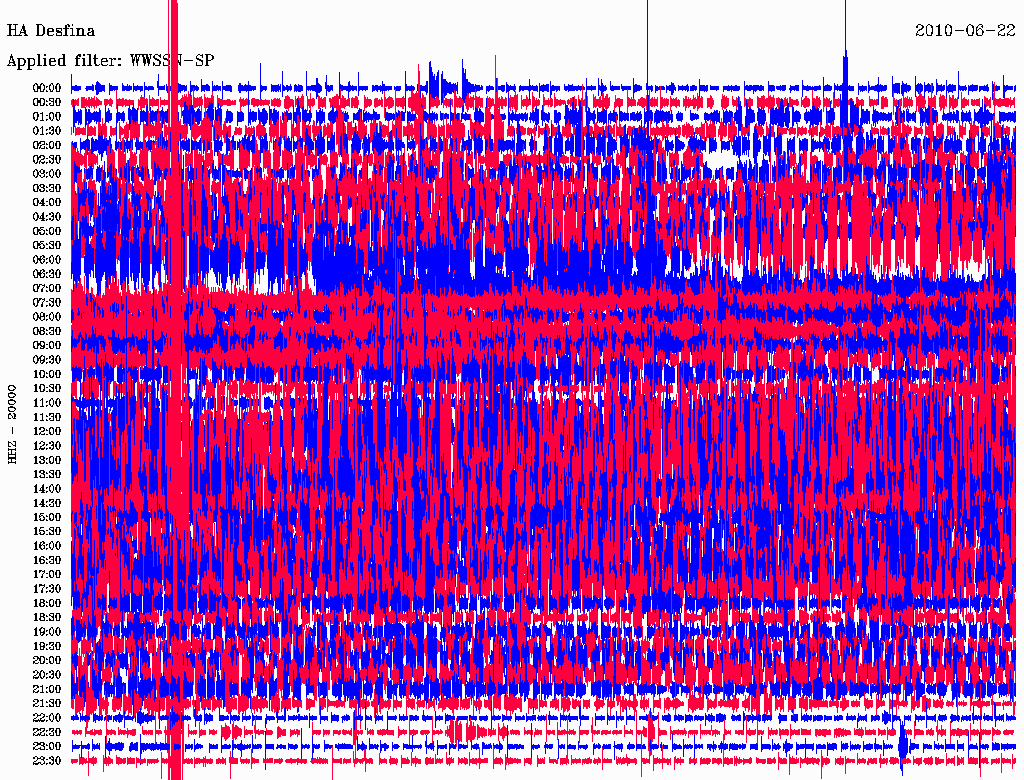Select the 20:30 time label

[47, 675]
